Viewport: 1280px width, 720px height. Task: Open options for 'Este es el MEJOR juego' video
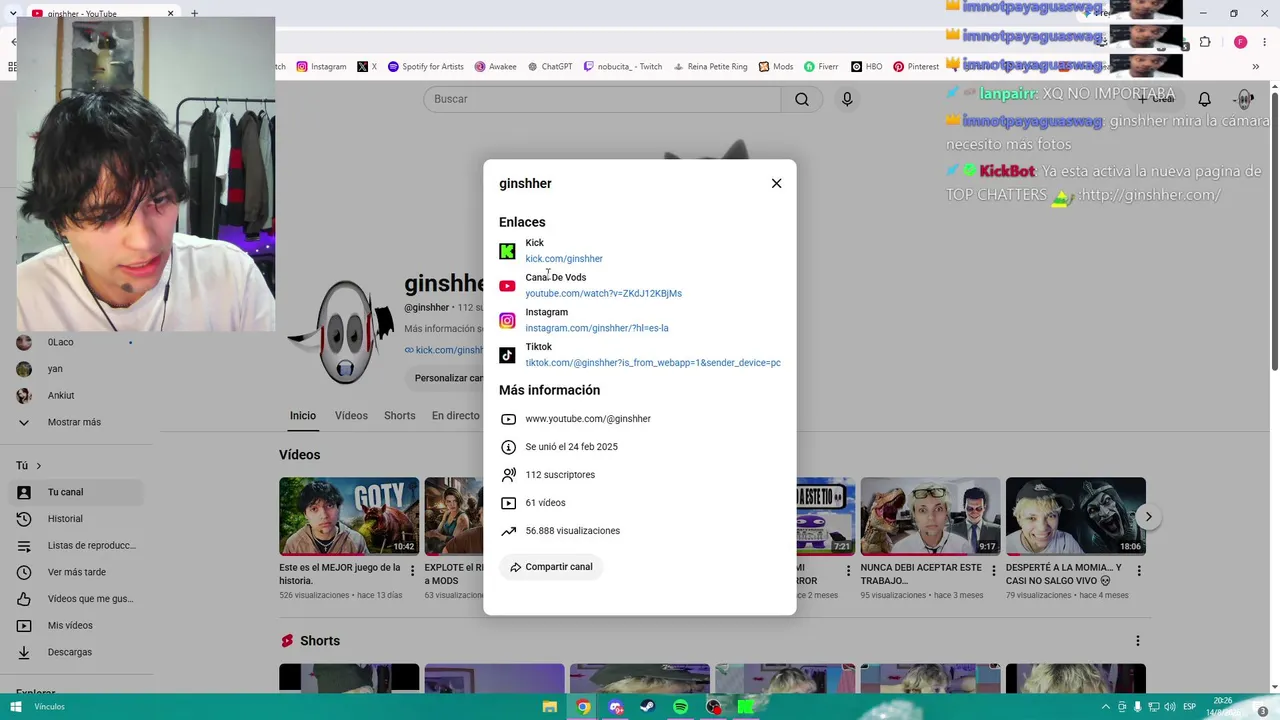pyautogui.click(x=412, y=571)
